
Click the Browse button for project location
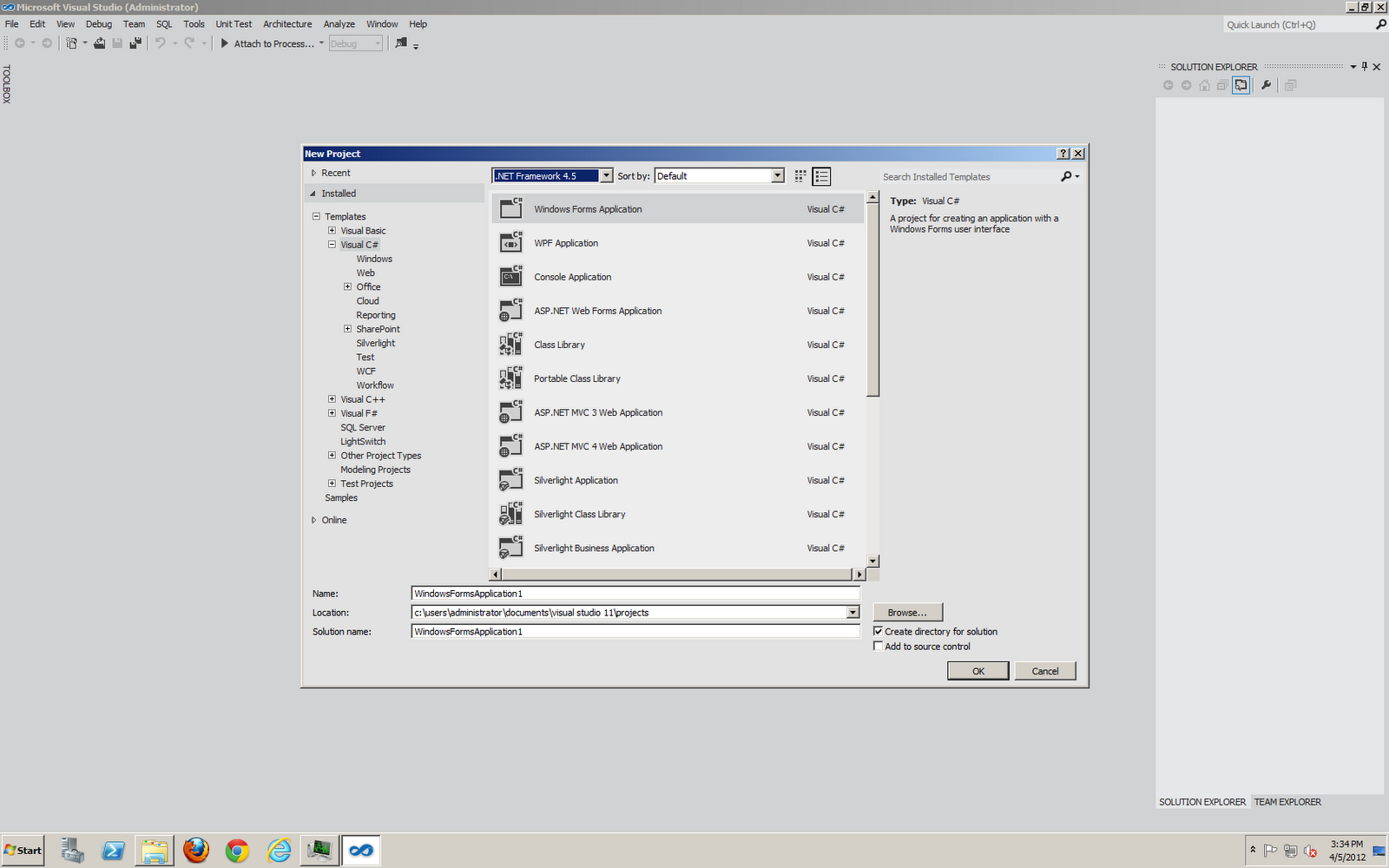907,612
